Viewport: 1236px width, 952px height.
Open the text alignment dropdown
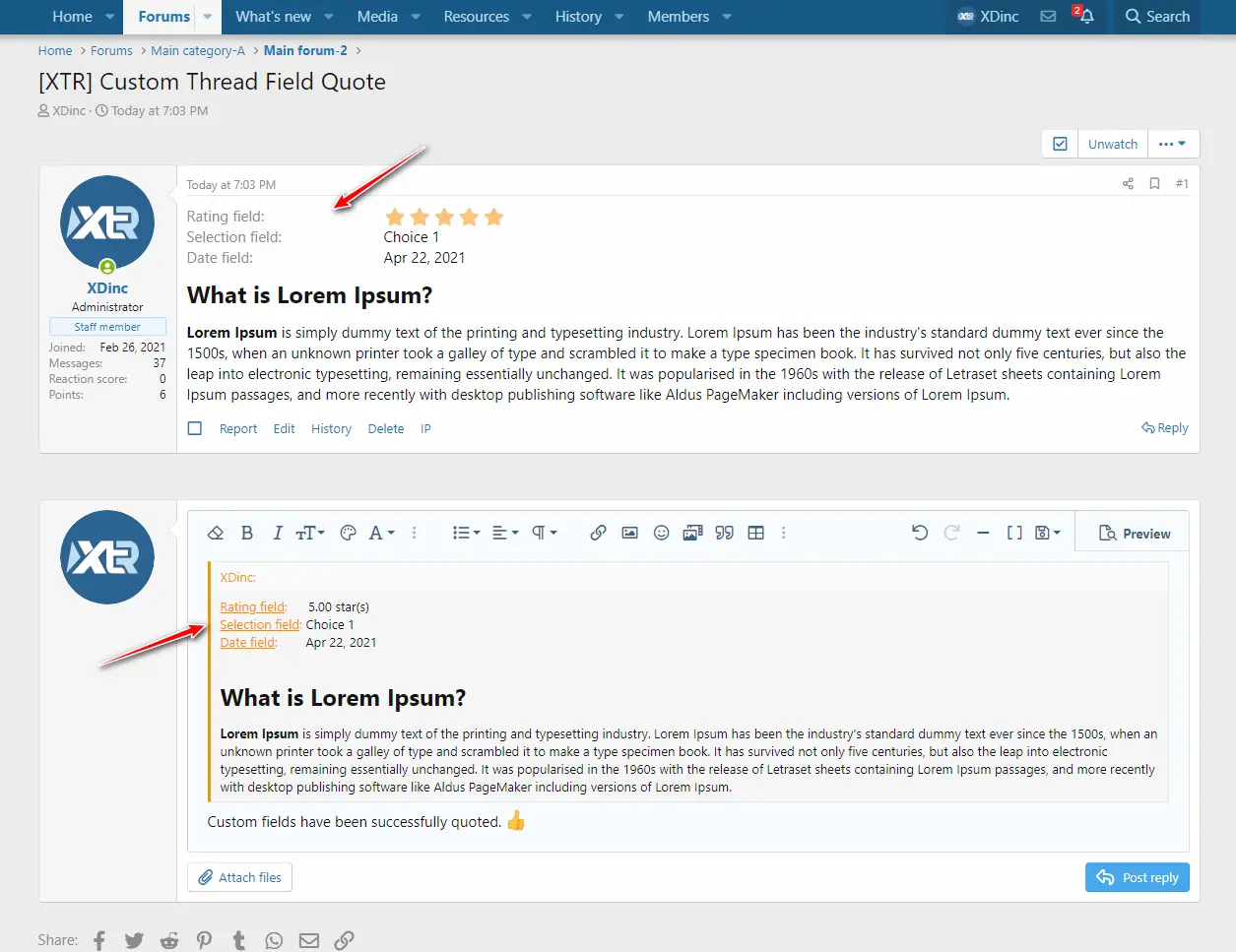click(505, 533)
